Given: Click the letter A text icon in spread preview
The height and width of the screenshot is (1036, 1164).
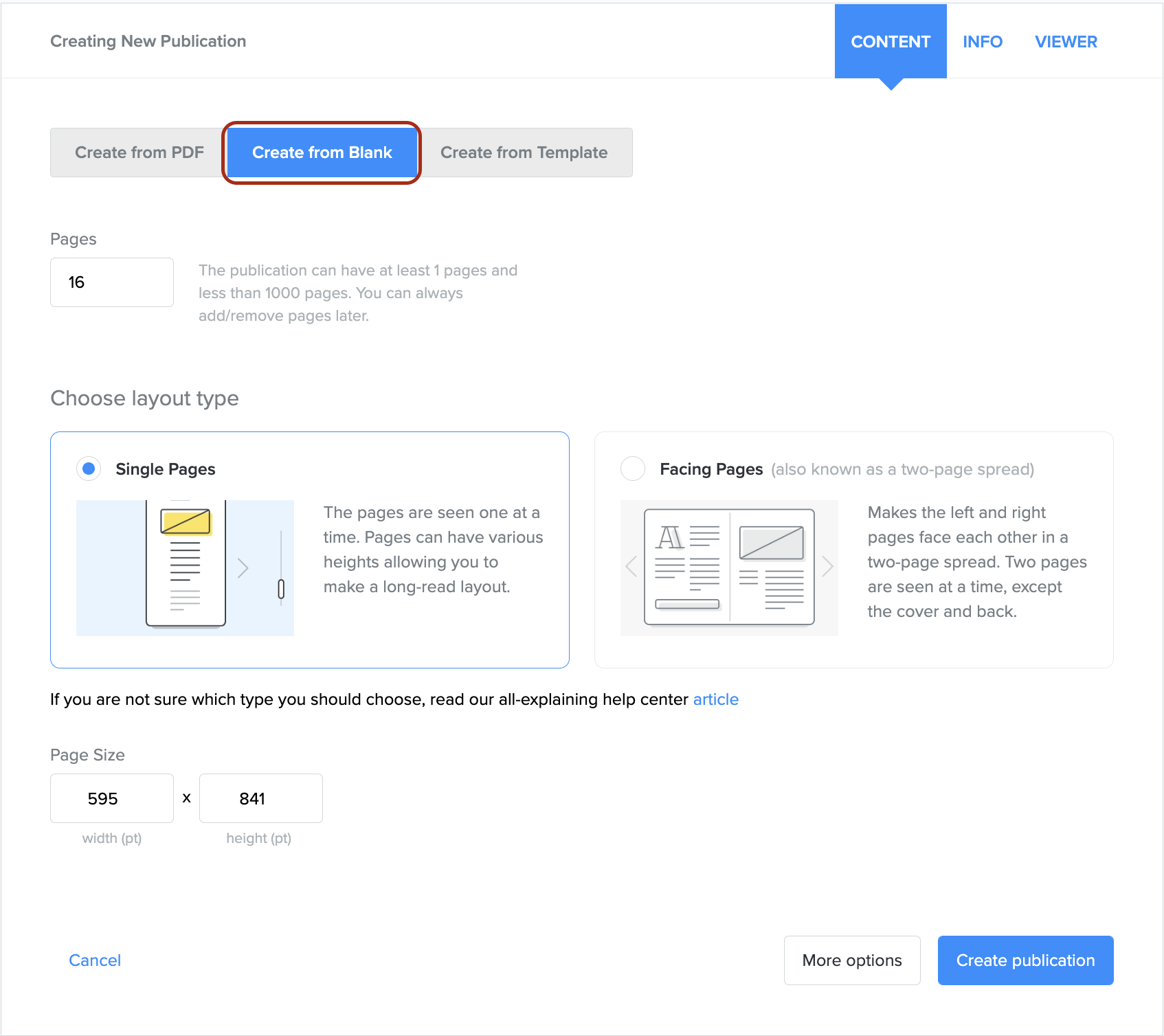Looking at the screenshot, I should [670, 537].
